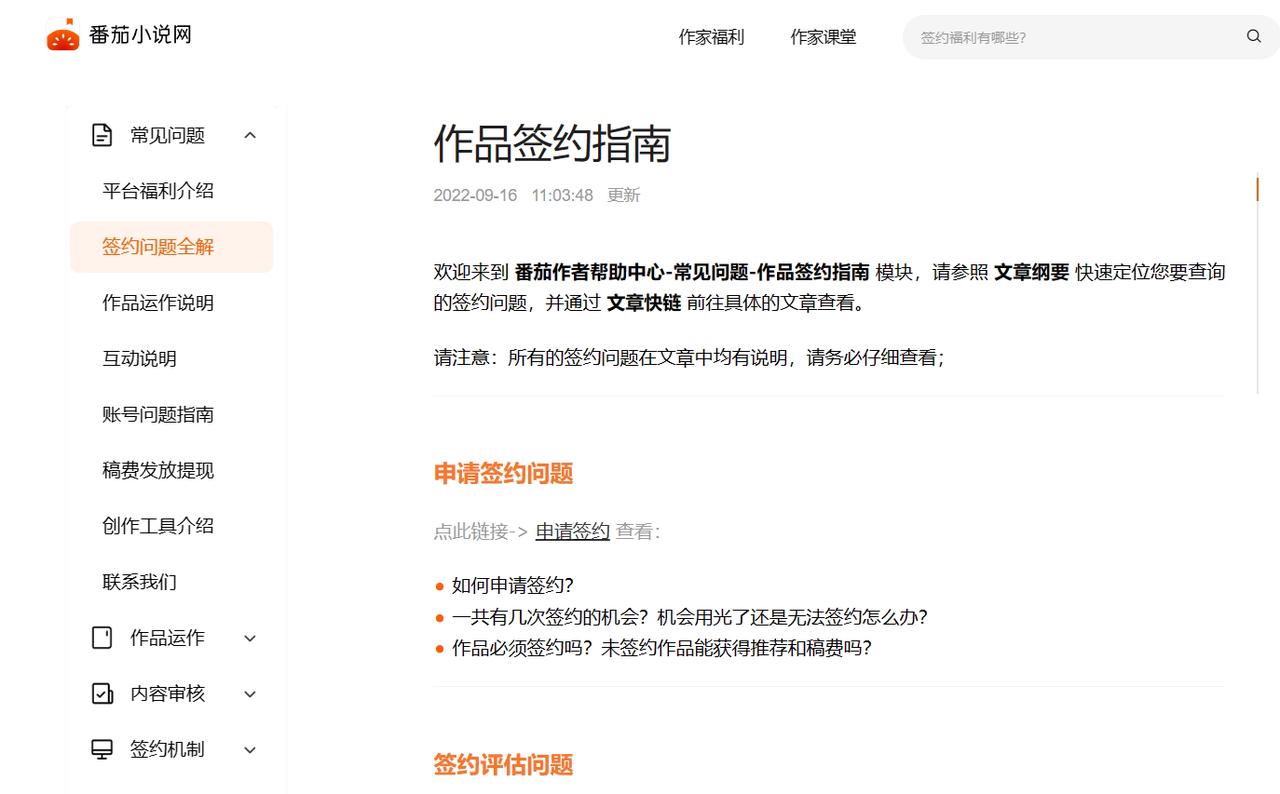
Task: Click the 申请签约问题 orange heading
Action: [503, 474]
